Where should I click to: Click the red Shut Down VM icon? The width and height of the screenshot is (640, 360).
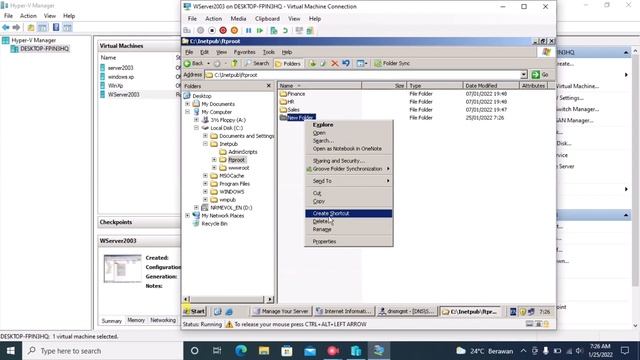coord(223,31)
